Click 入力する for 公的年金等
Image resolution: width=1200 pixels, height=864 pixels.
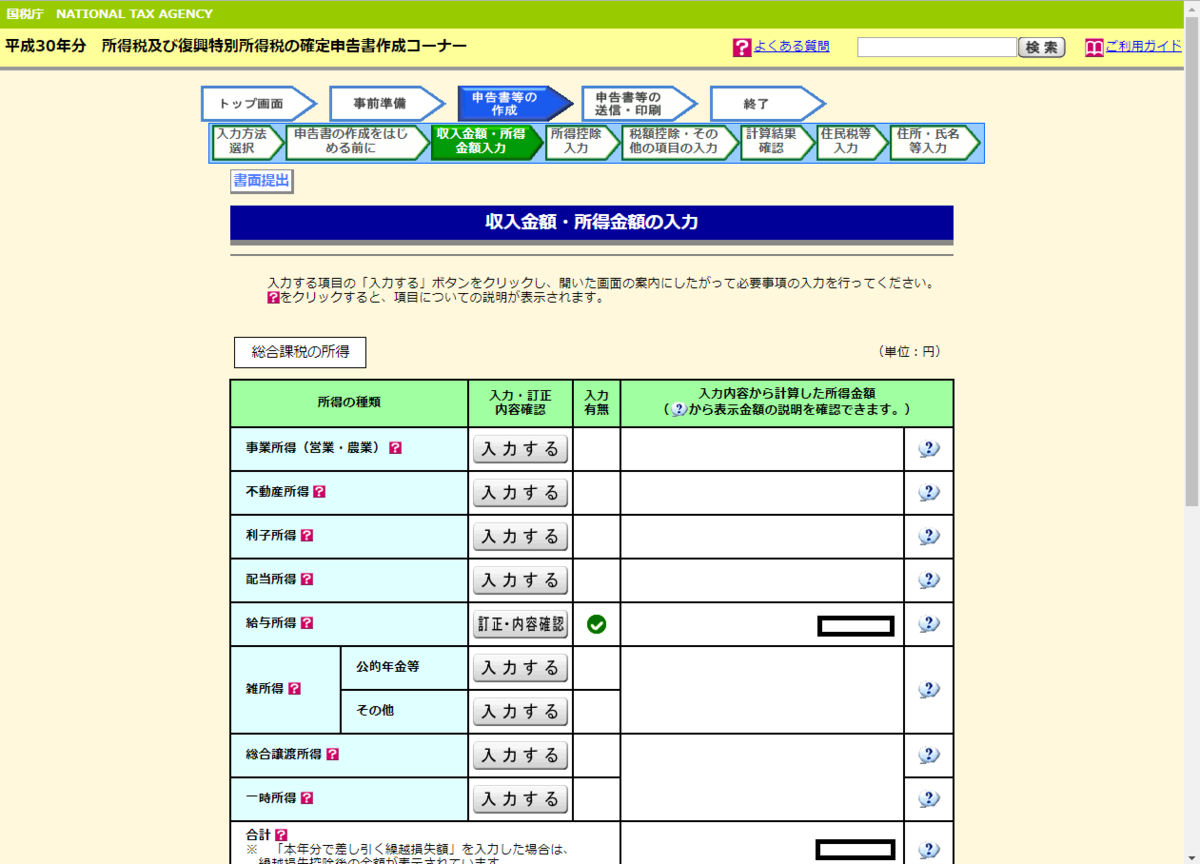point(520,668)
